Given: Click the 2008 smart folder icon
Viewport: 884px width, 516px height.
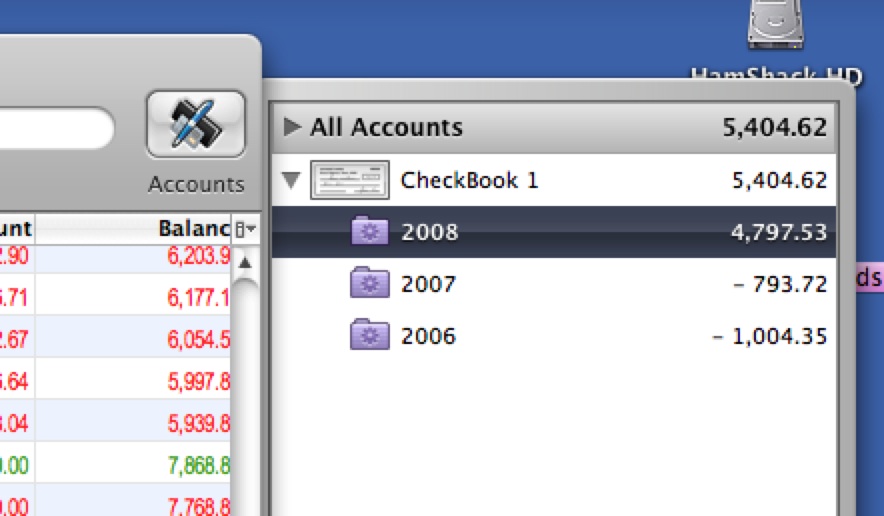Looking at the screenshot, I should click(370, 231).
